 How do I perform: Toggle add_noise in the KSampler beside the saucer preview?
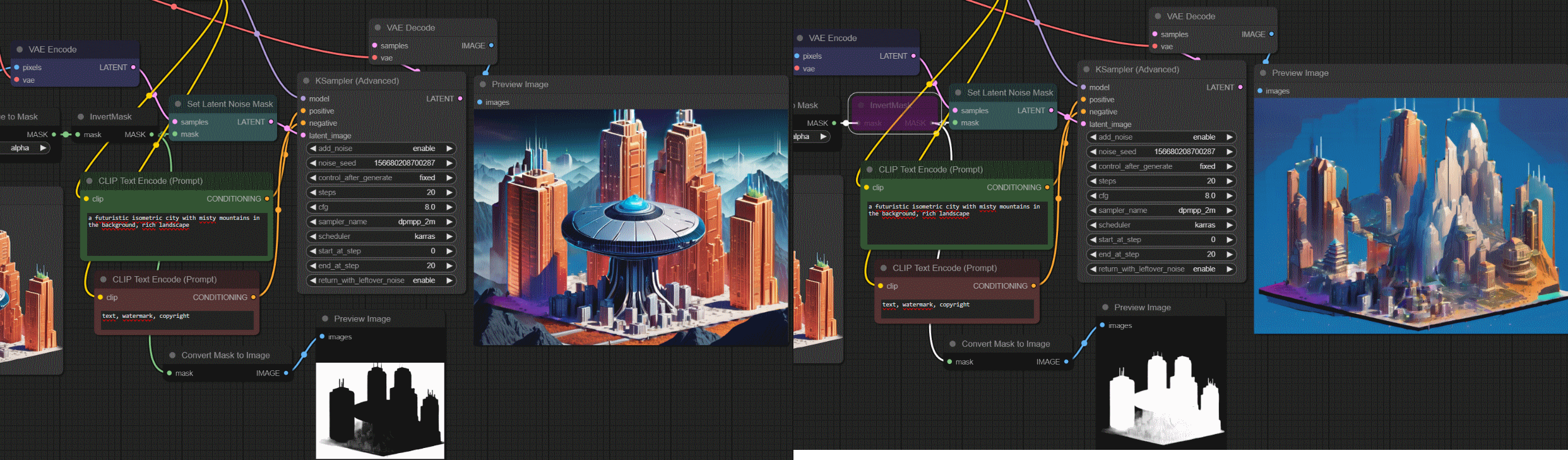point(381,148)
